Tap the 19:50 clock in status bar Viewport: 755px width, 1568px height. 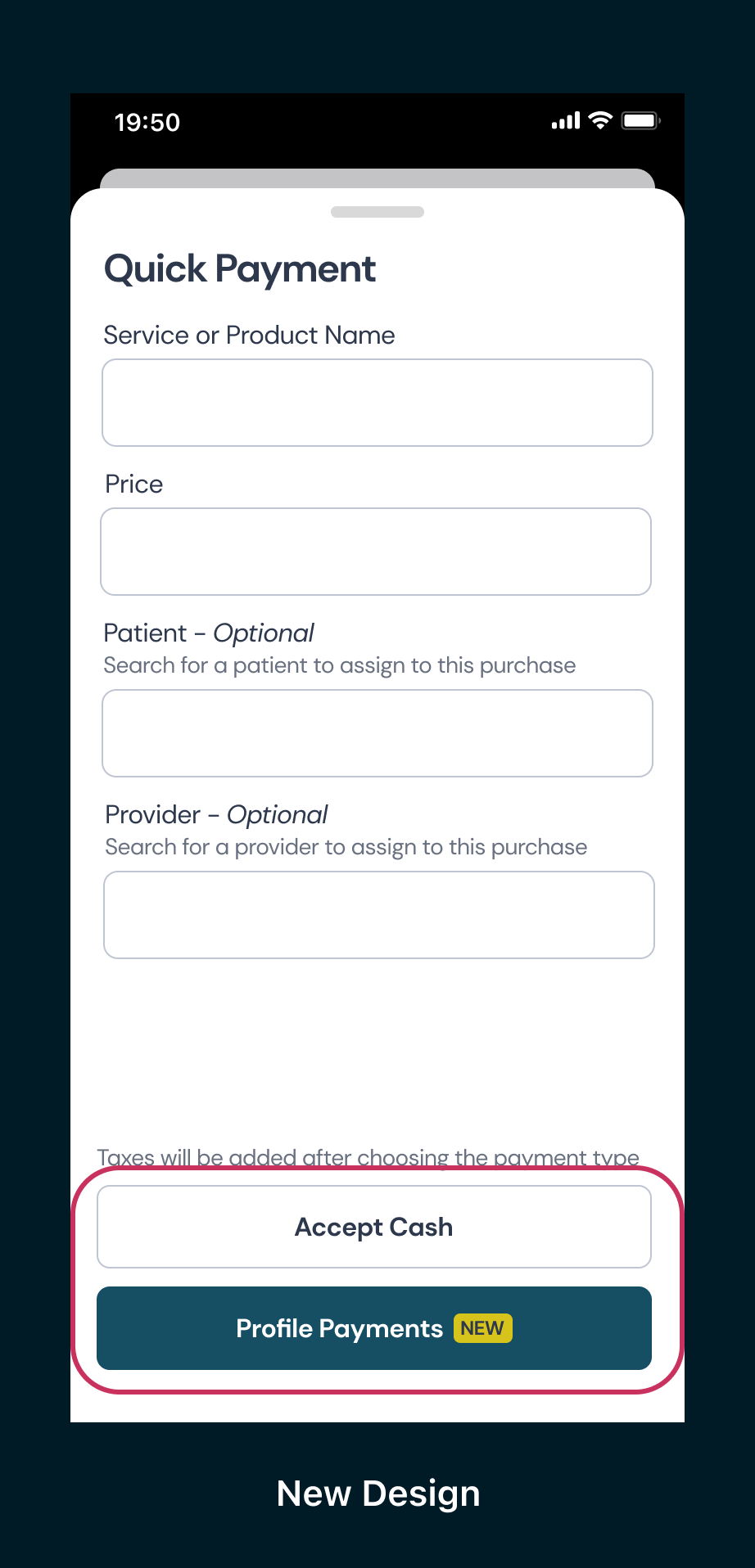click(x=147, y=123)
